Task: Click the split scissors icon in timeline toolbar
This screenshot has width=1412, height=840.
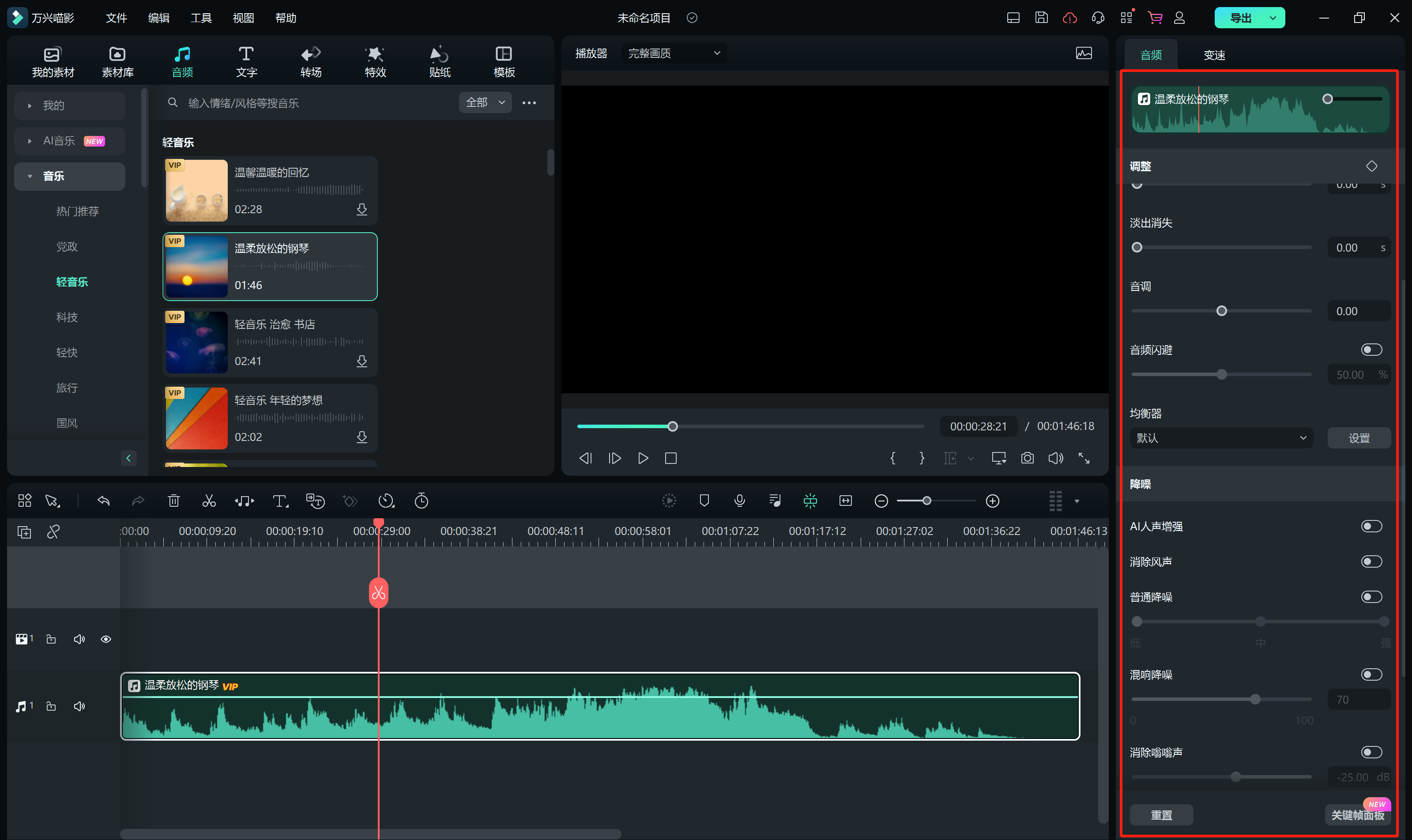Action: tap(209, 501)
